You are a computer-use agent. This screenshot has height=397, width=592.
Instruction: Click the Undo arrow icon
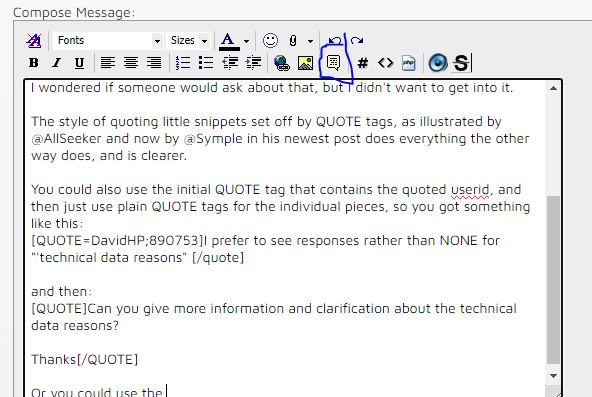click(335, 40)
